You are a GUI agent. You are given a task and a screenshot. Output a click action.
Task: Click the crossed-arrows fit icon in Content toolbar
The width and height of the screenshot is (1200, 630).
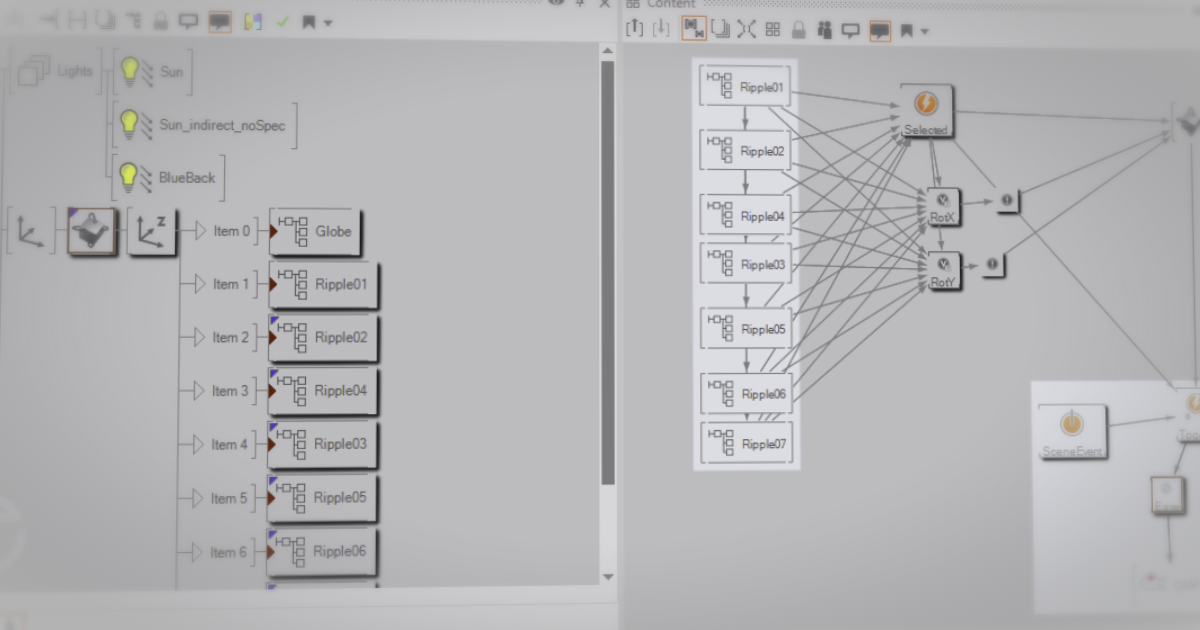pyautogui.click(x=746, y=30)
